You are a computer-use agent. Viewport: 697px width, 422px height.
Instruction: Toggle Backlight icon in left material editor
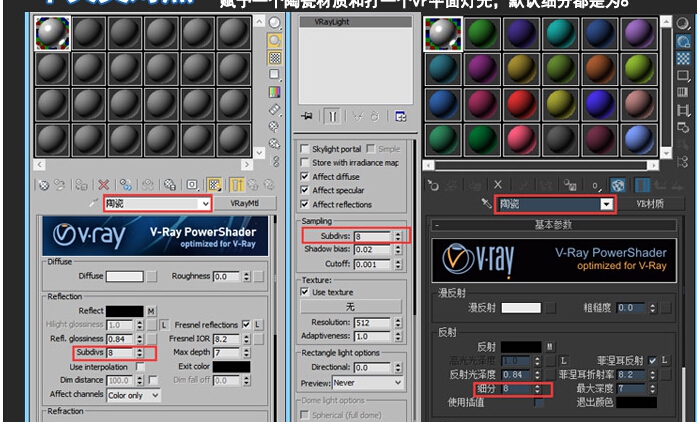[x=275, y=41]
